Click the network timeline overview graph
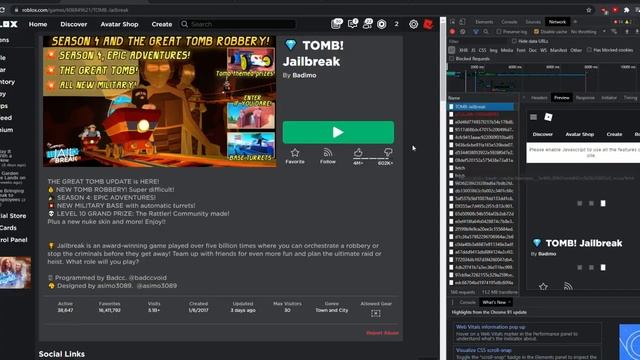This screenshot has width=640, height=360. 543,78
